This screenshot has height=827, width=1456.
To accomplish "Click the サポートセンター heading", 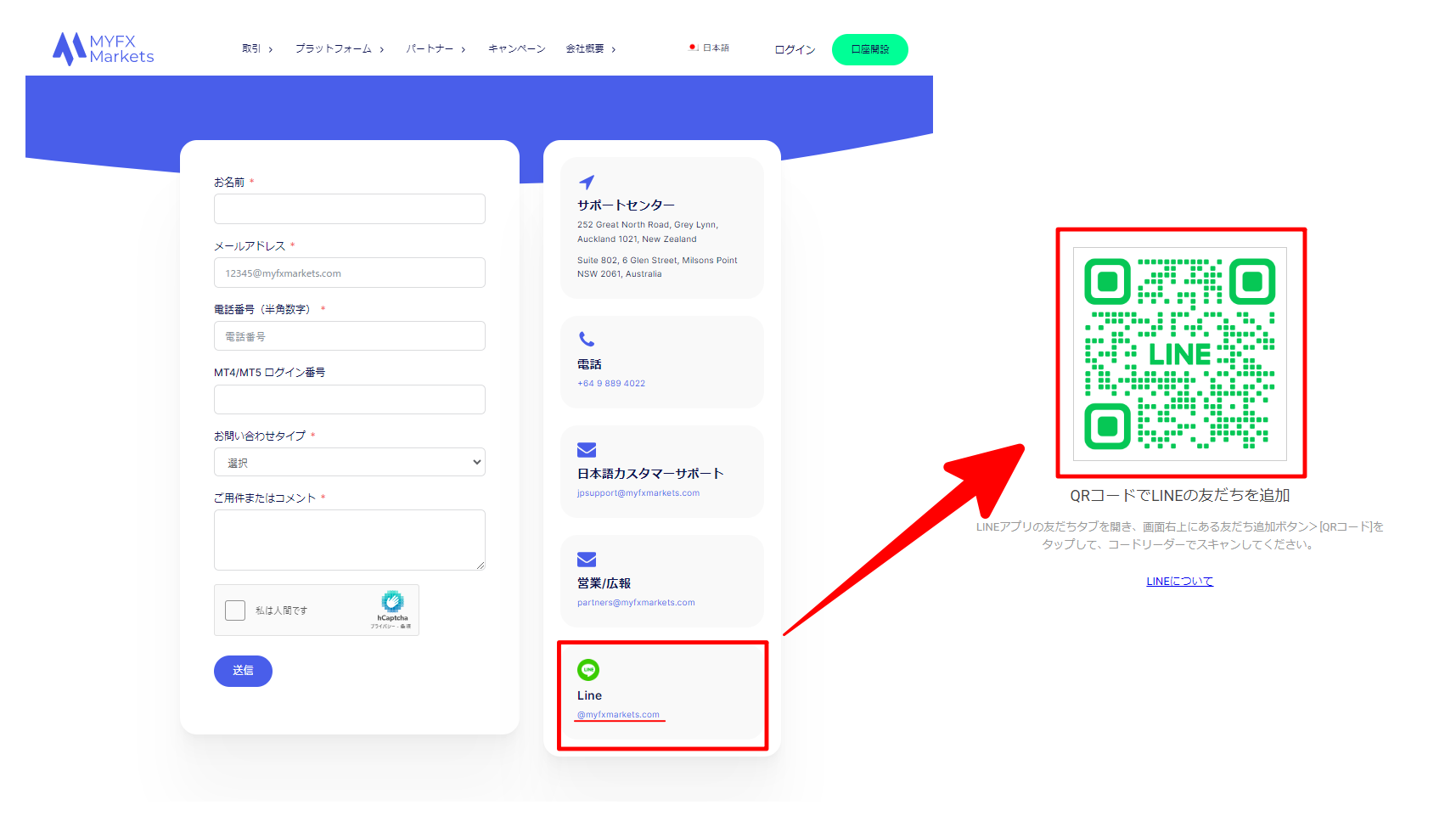I will pyautogui.click(x=626, y=205).
